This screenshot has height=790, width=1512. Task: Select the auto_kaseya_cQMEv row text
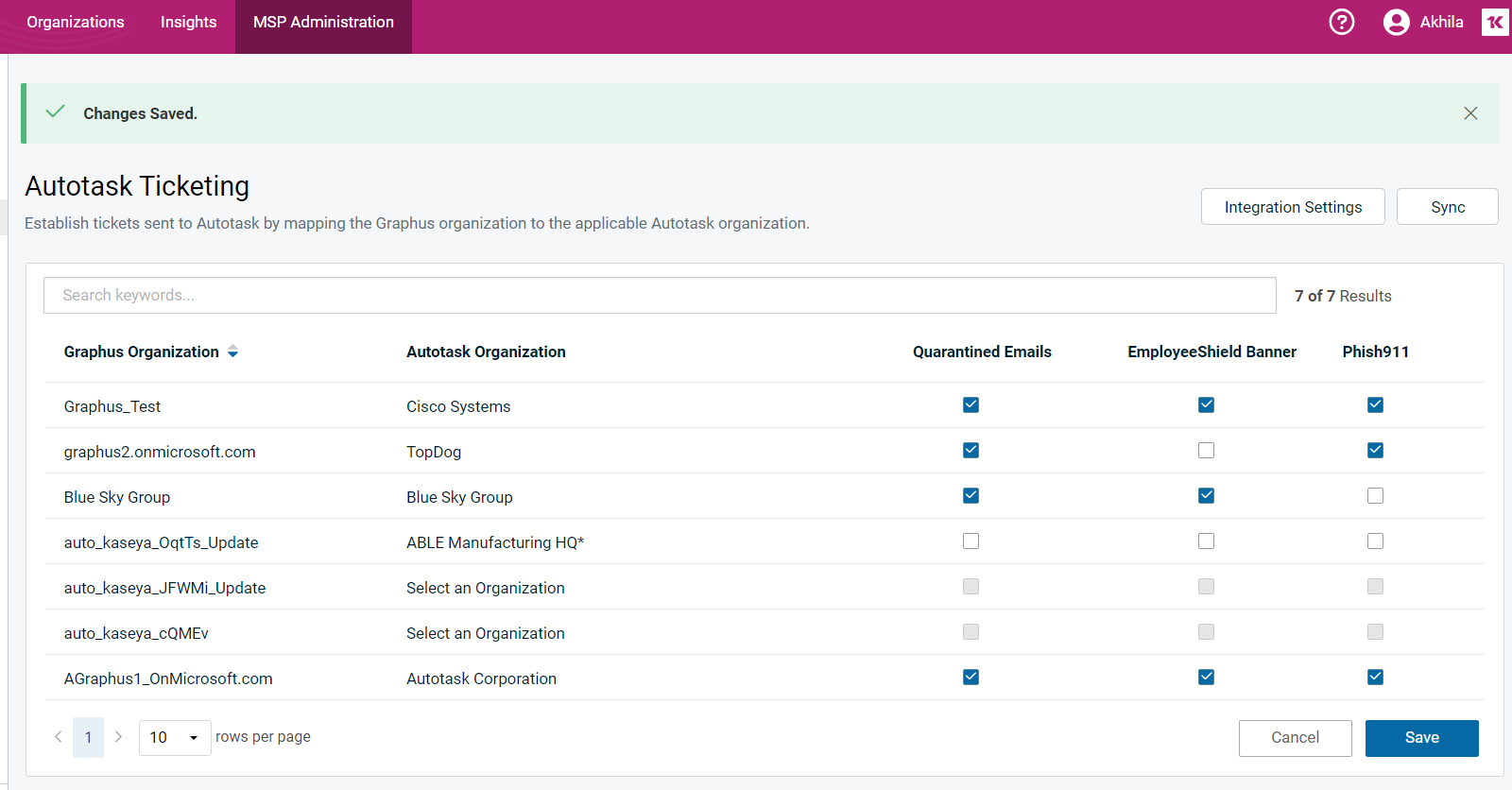coord(136,633)
